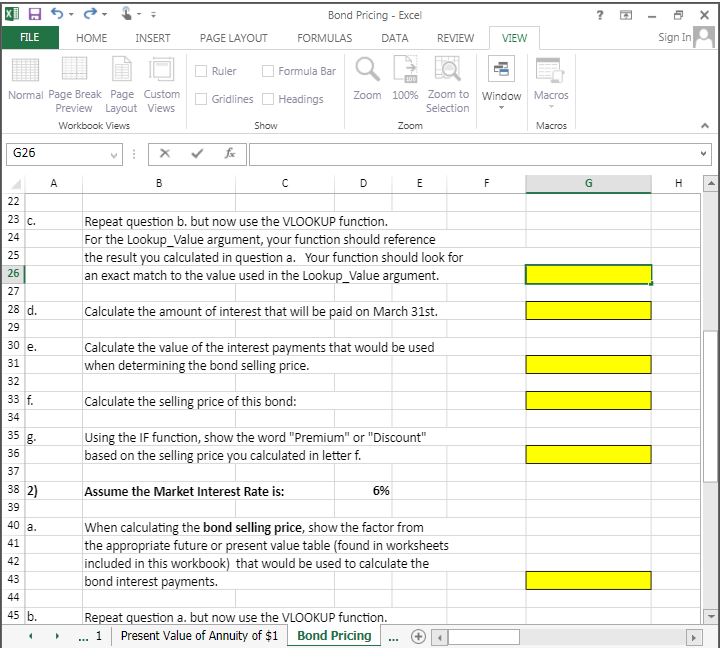722x657 pixels.
Task: Open the Name Box dropdown arrow
Action: pos(114,156)
